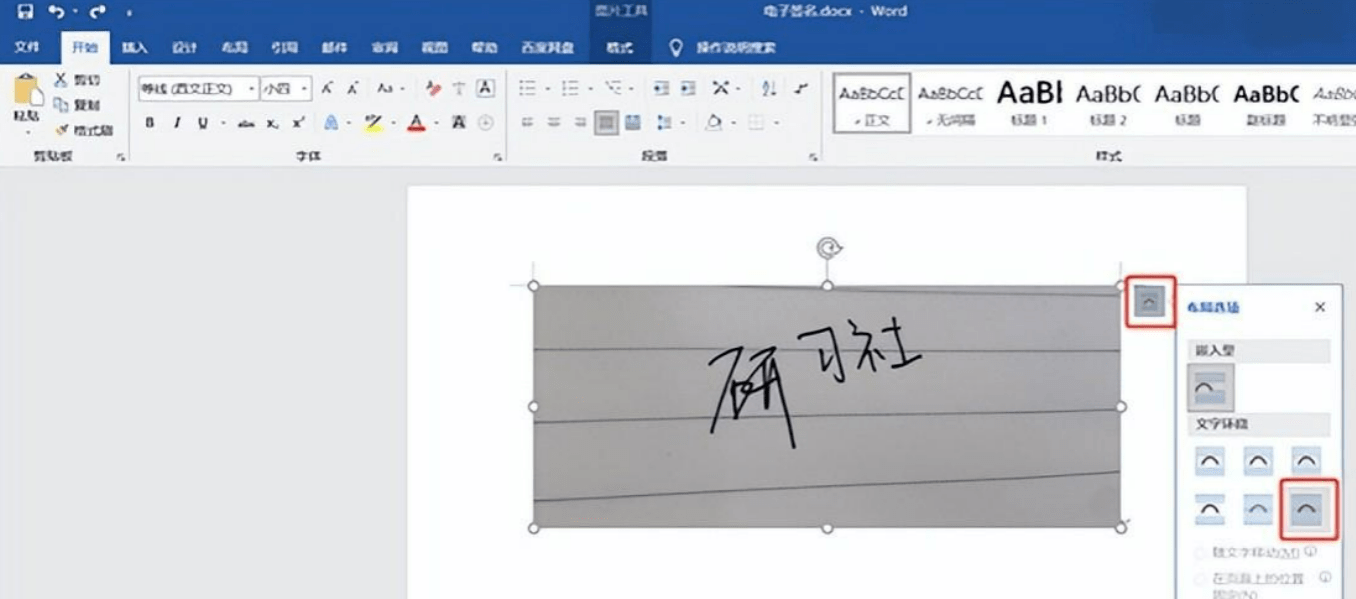Select the In Line with Text layout option
The height and width of the screenshot is (599, 1356).
coord(1212,385)
